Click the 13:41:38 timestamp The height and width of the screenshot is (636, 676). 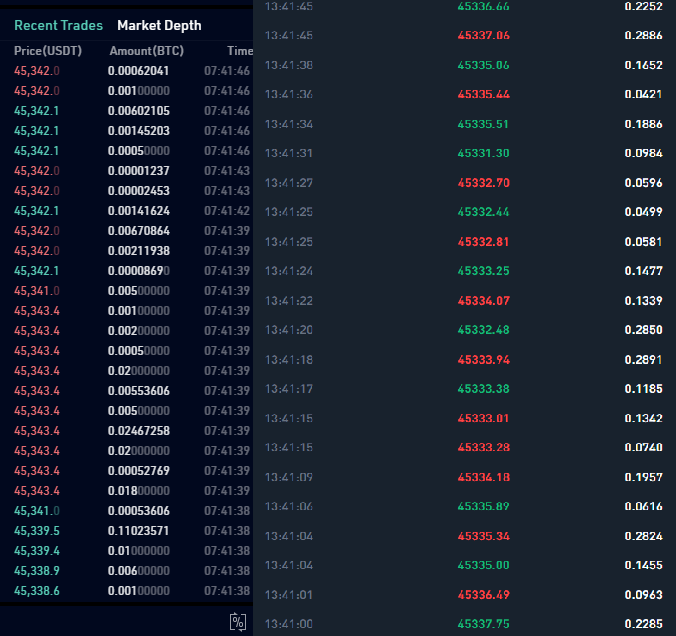288,65
